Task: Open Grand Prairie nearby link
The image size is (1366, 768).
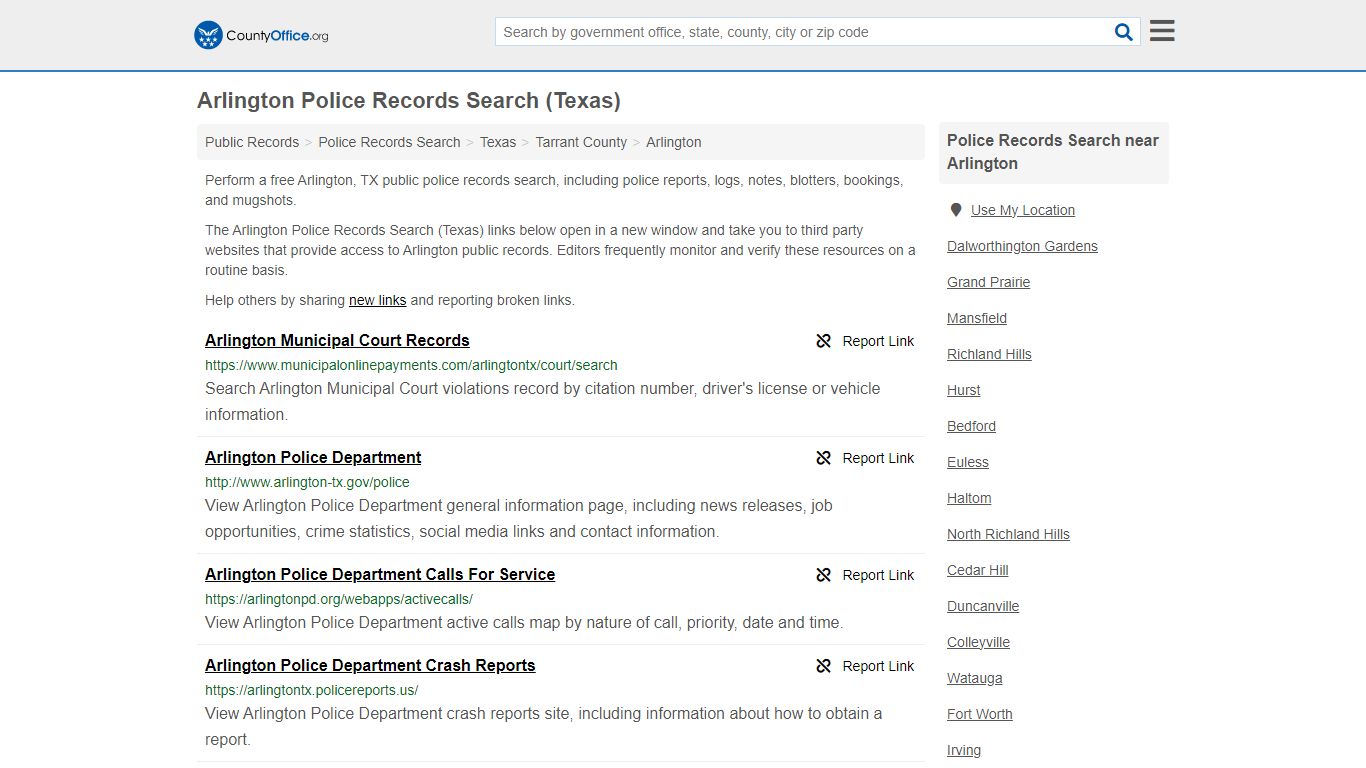Action: [x=988, y=282]
